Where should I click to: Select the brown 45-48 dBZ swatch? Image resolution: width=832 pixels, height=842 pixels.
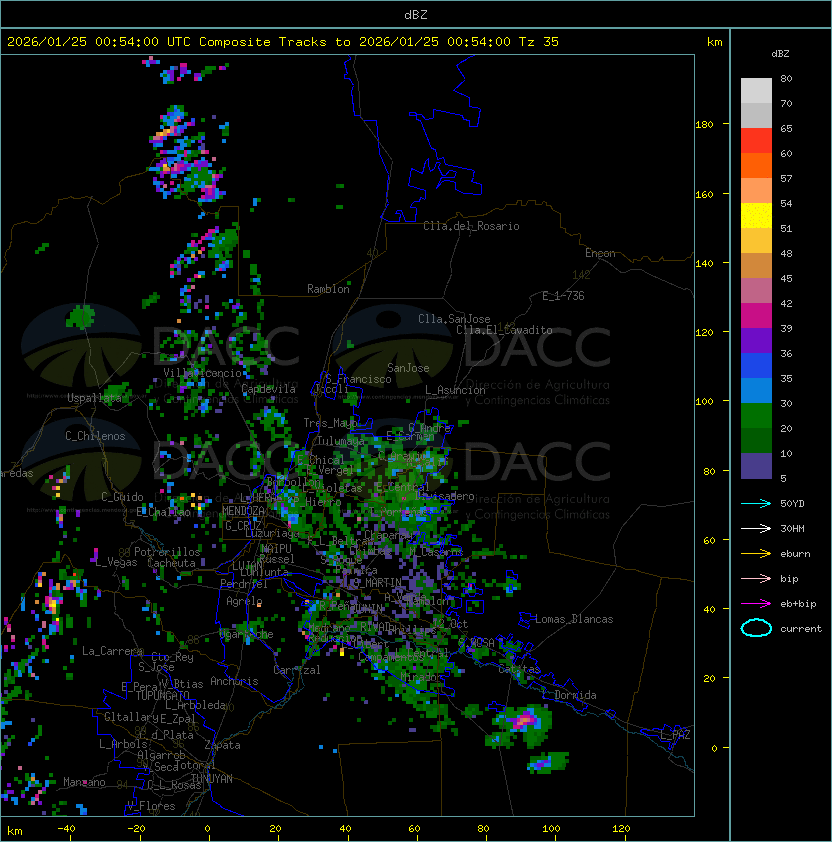pos(756,266)
